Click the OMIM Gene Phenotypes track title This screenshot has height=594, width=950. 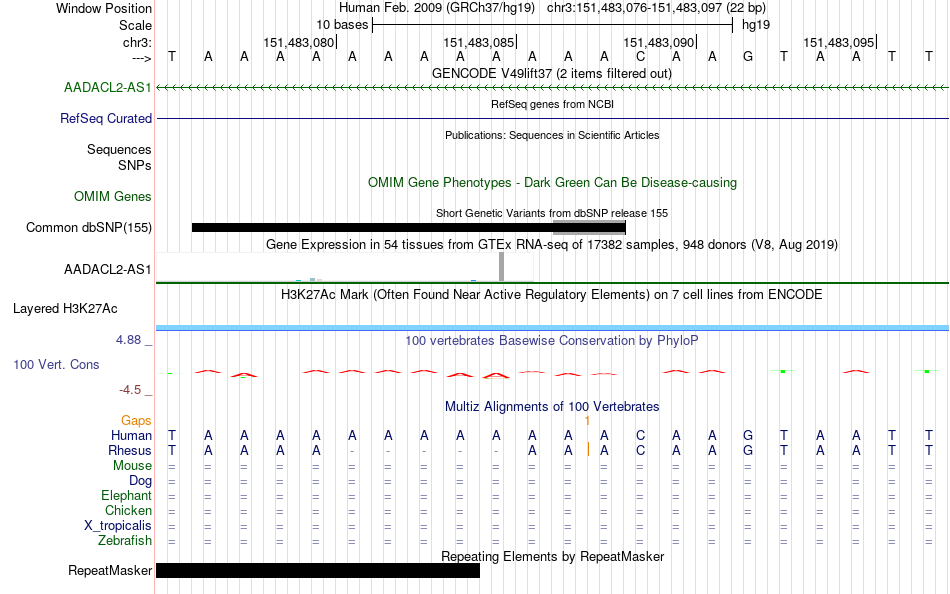[x=552, y=183]
